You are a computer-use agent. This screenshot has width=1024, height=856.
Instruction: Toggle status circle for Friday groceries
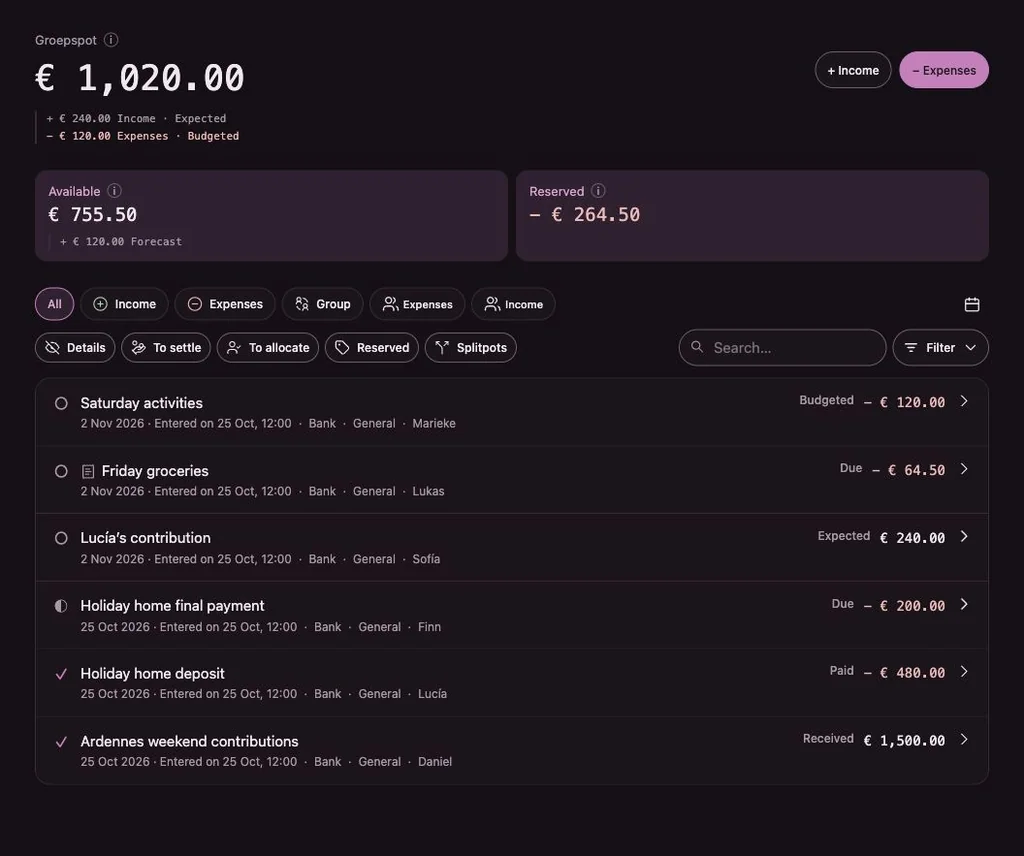click(x=61, y=471)
